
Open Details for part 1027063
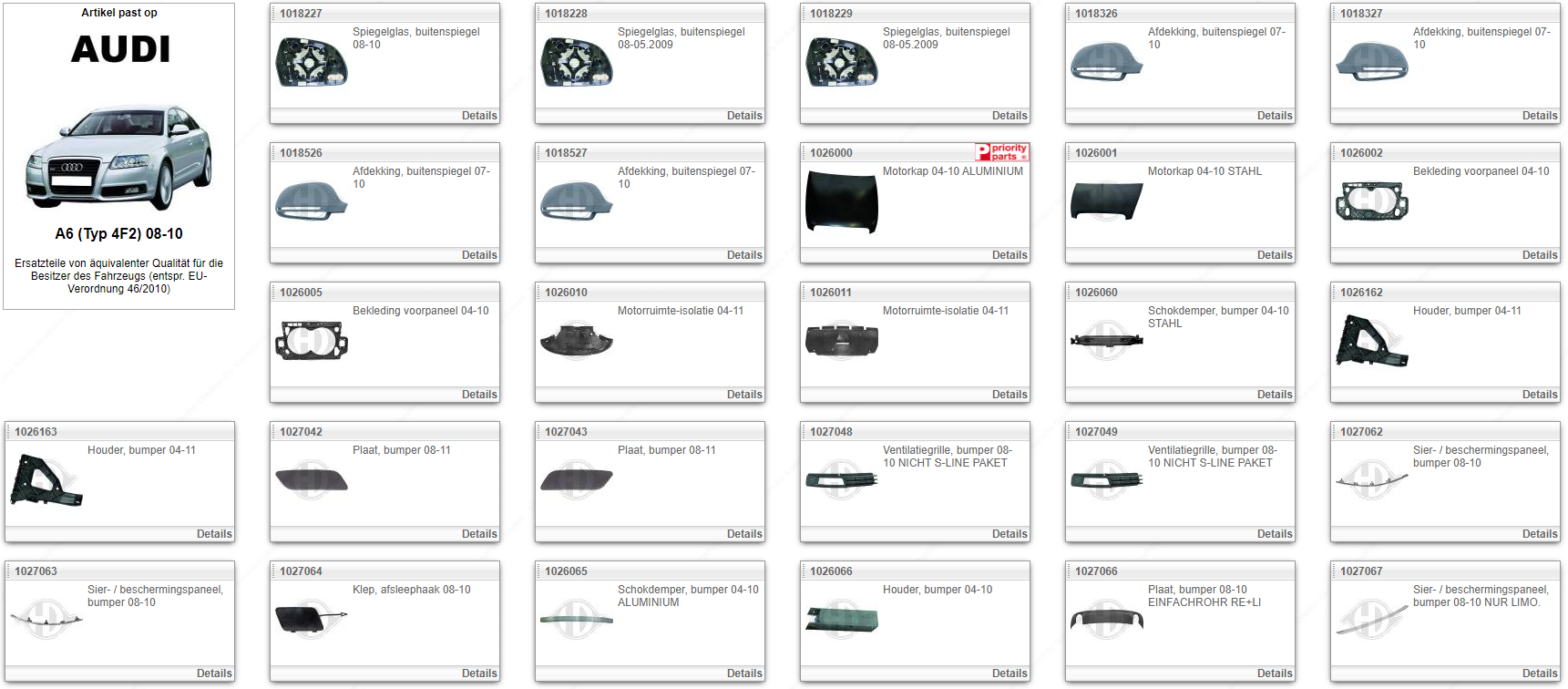click(x=214, y=674)
